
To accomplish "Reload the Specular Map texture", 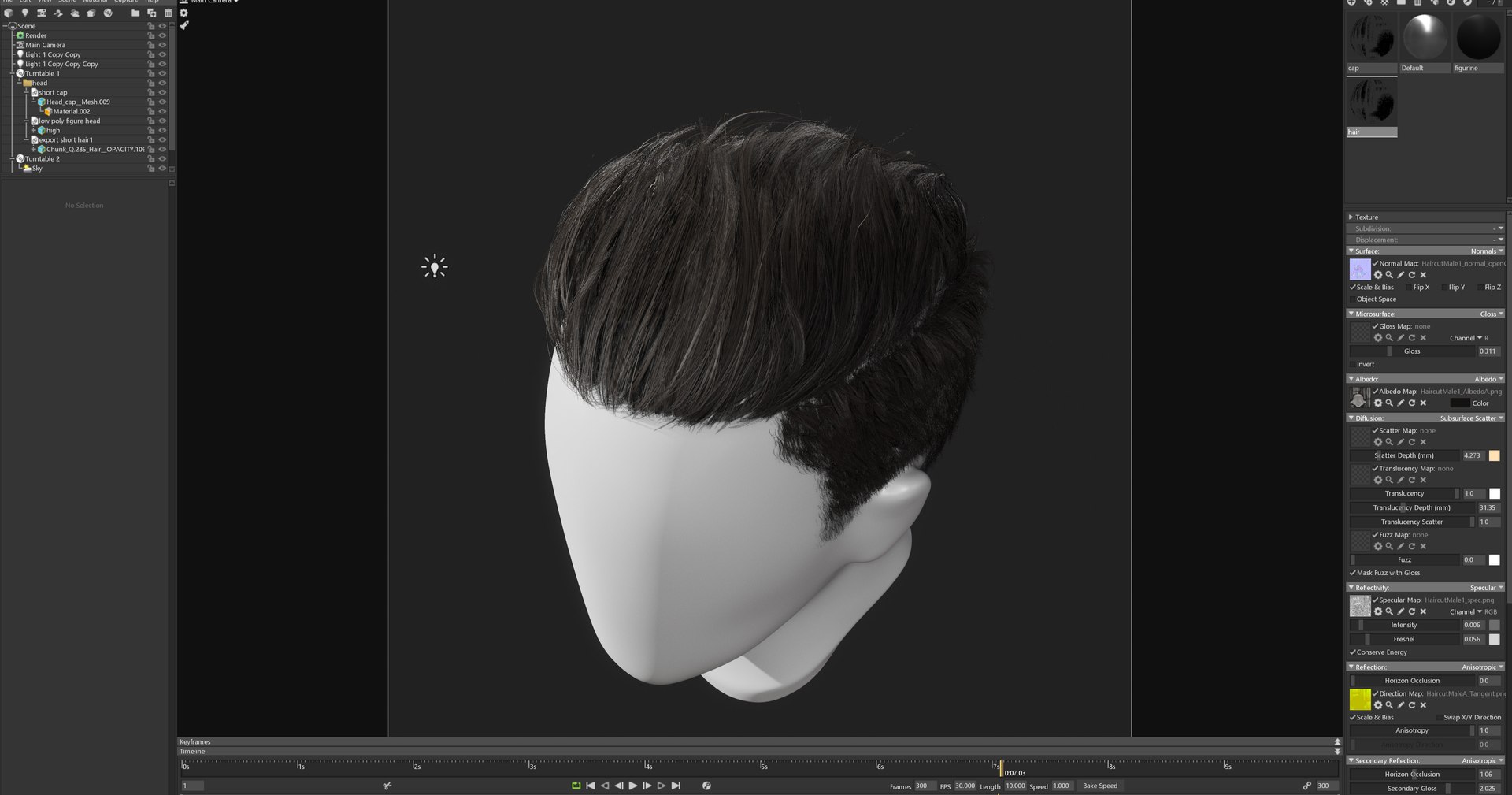I will 1412,611.
